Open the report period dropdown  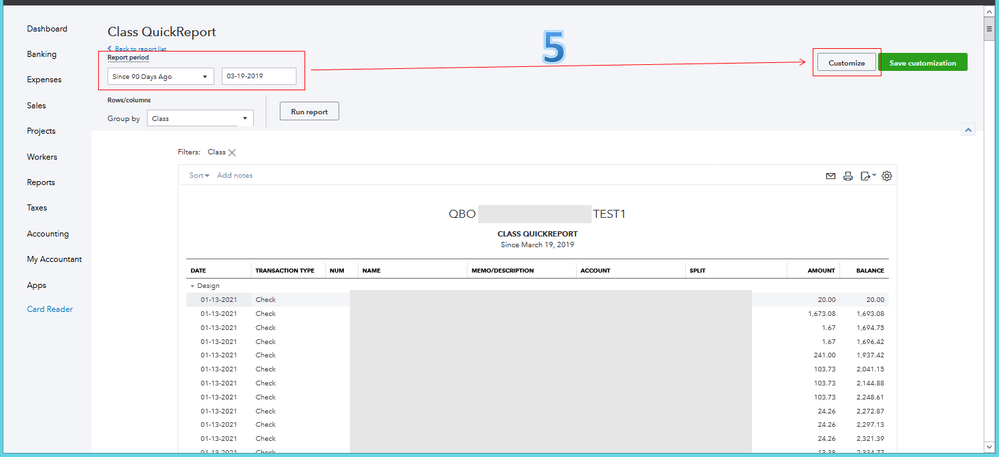(161, 76)
